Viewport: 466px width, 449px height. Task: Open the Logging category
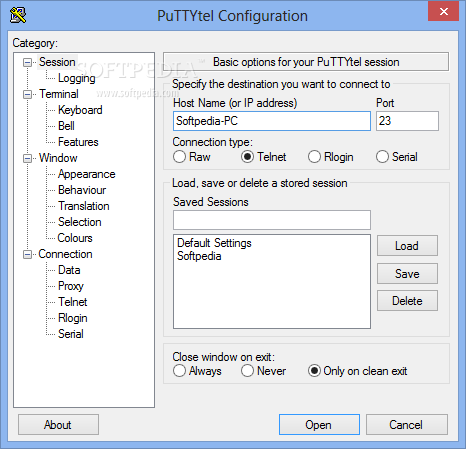tap(77, 78)
